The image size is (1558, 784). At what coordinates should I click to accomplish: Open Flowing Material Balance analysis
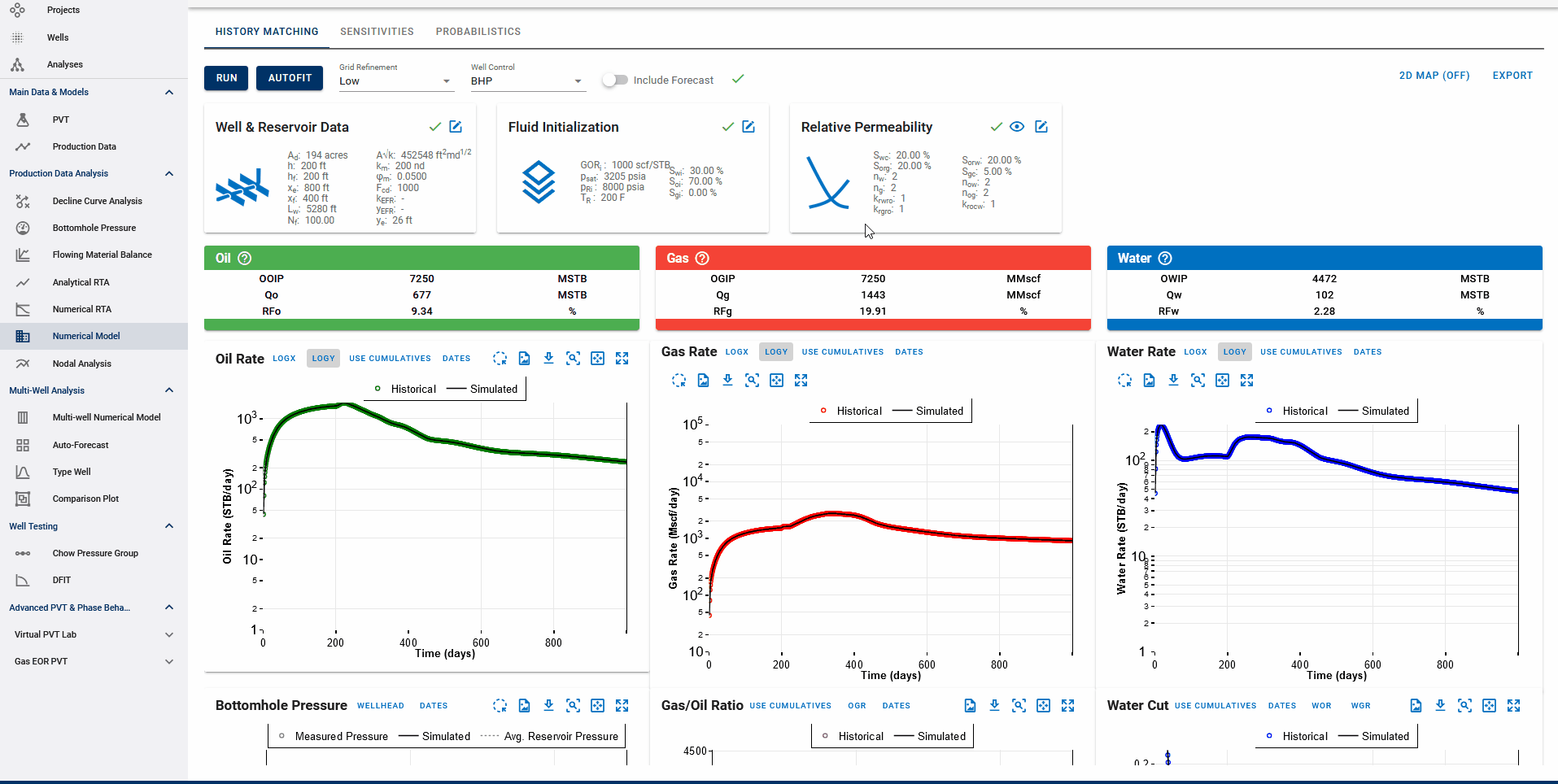pos(102,255)
